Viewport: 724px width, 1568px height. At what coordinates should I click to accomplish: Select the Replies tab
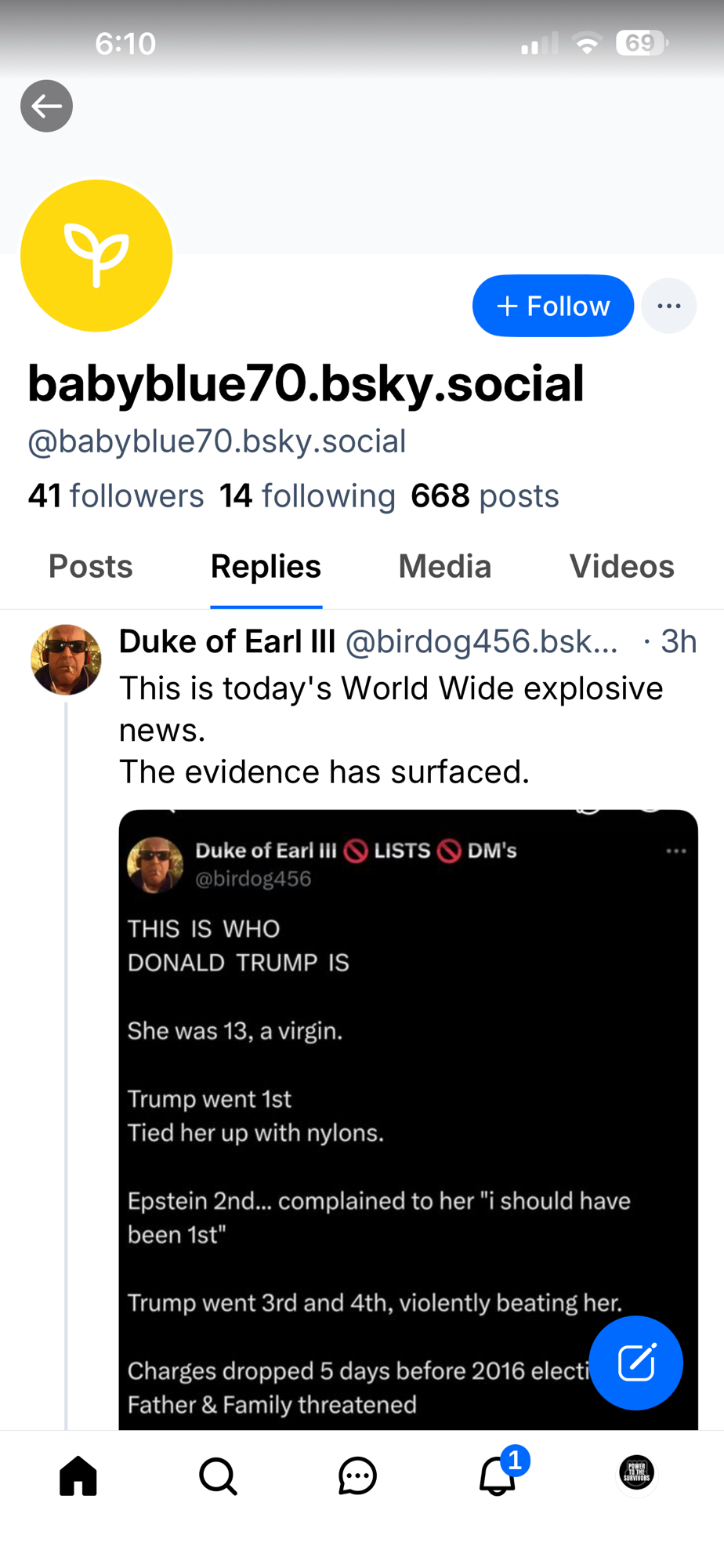266,567
